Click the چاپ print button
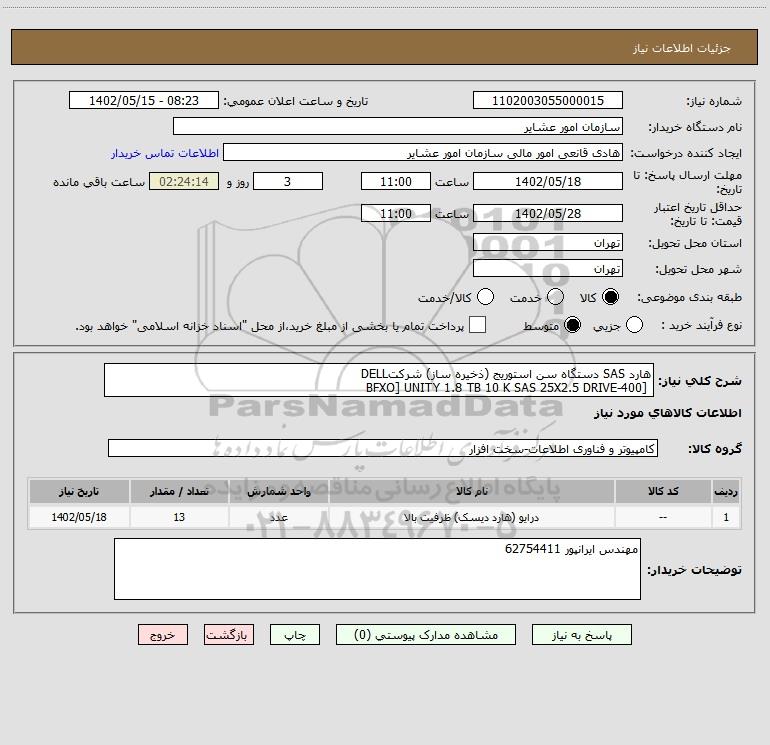770x745 pixels. (295, 635)
